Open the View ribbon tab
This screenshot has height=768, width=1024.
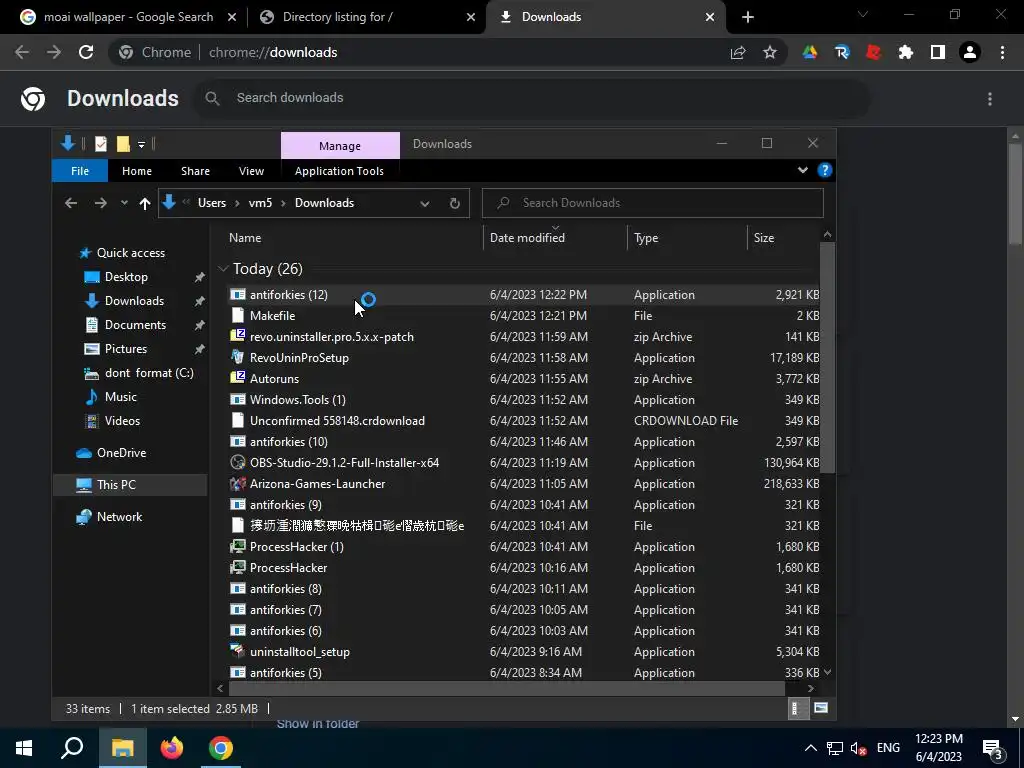tap(251, 171)
